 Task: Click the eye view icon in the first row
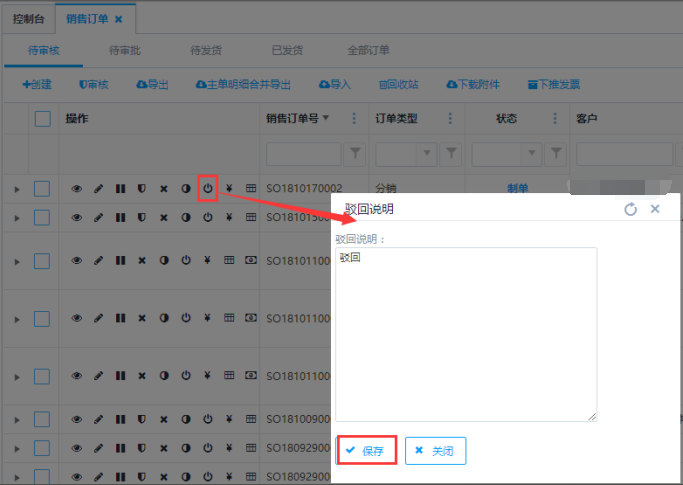coord(77,188)
